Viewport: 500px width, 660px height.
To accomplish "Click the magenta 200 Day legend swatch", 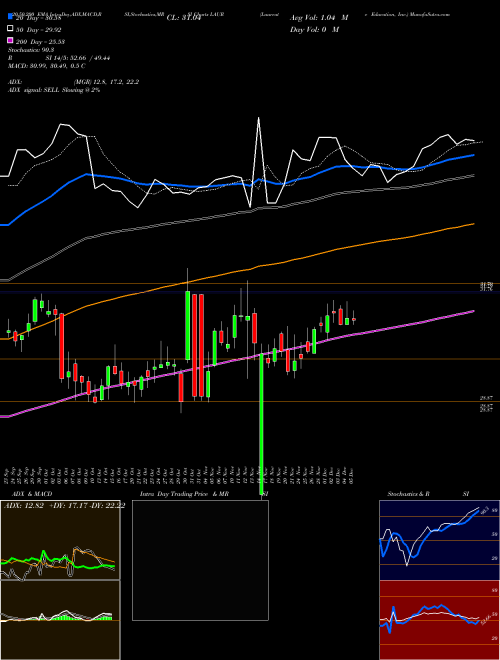I will pyautogui.click(x=10, y=41).
